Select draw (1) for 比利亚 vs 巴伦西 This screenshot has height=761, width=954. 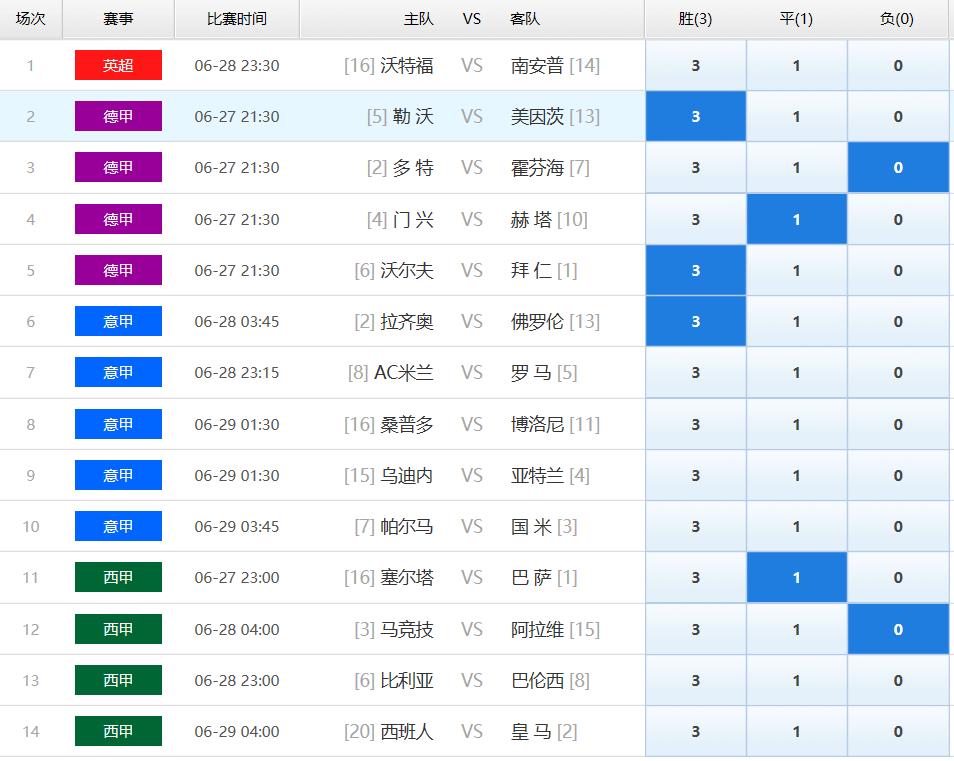[796, 680]
